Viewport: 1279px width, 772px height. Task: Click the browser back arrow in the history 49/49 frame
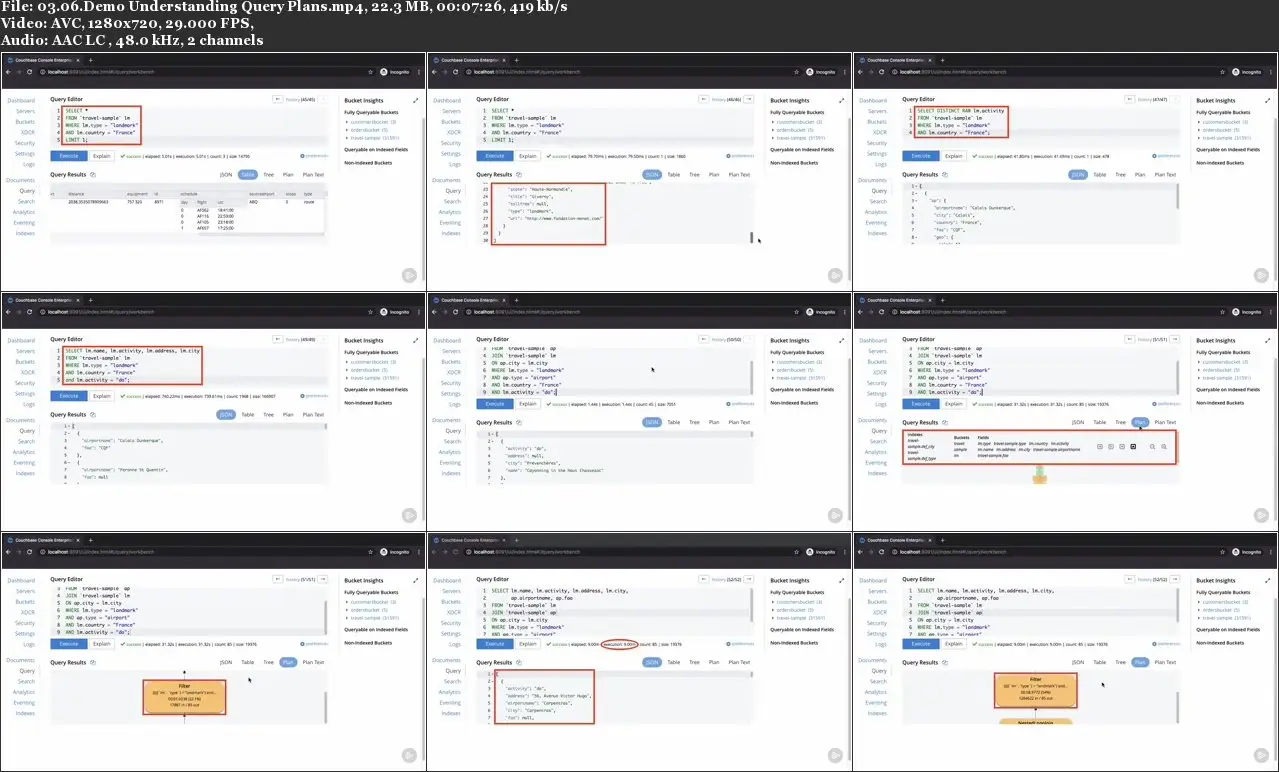point(9,312)
